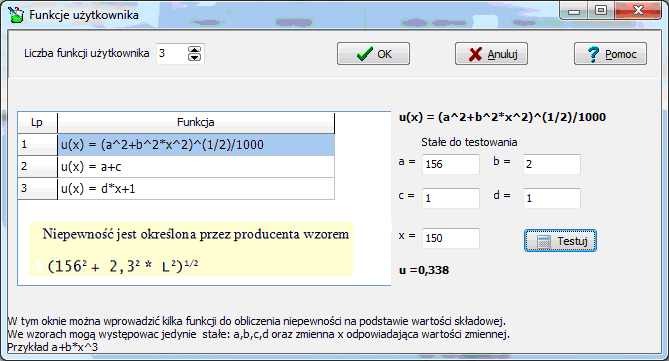Increase user function count with up arrow
Image resolution: width=669 pixels, height=361 pixels.
195,49
